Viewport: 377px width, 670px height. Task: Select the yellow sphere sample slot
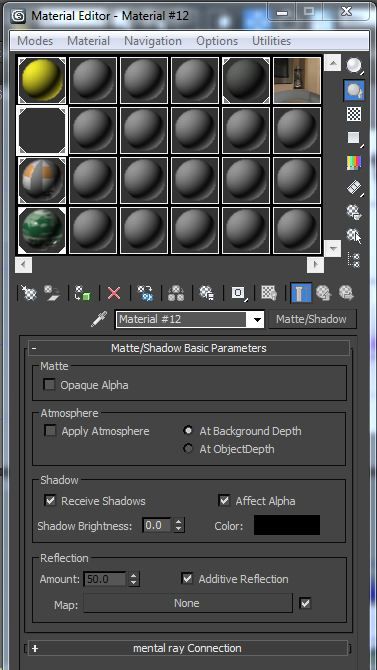point(42,81)
